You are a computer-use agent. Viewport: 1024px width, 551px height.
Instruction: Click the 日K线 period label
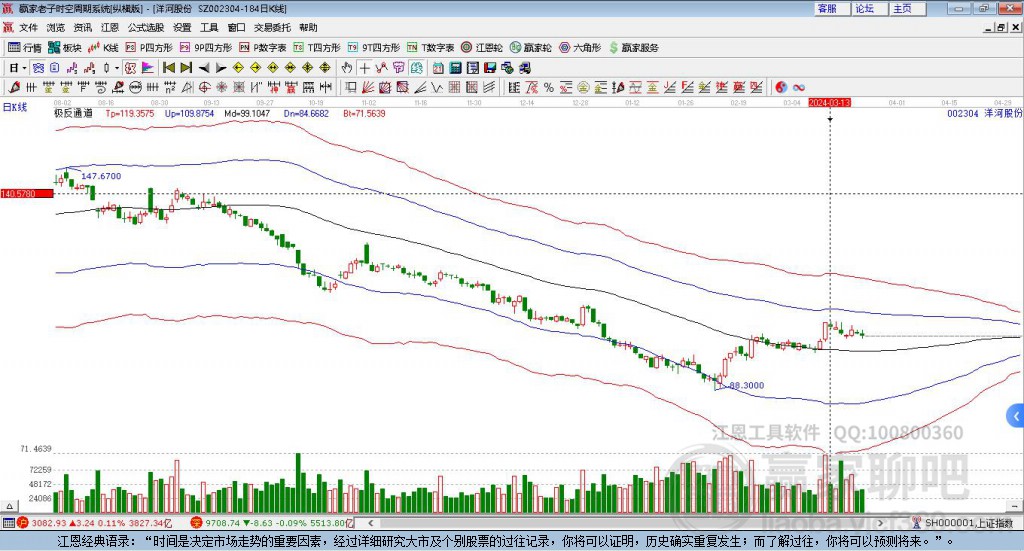15,107
